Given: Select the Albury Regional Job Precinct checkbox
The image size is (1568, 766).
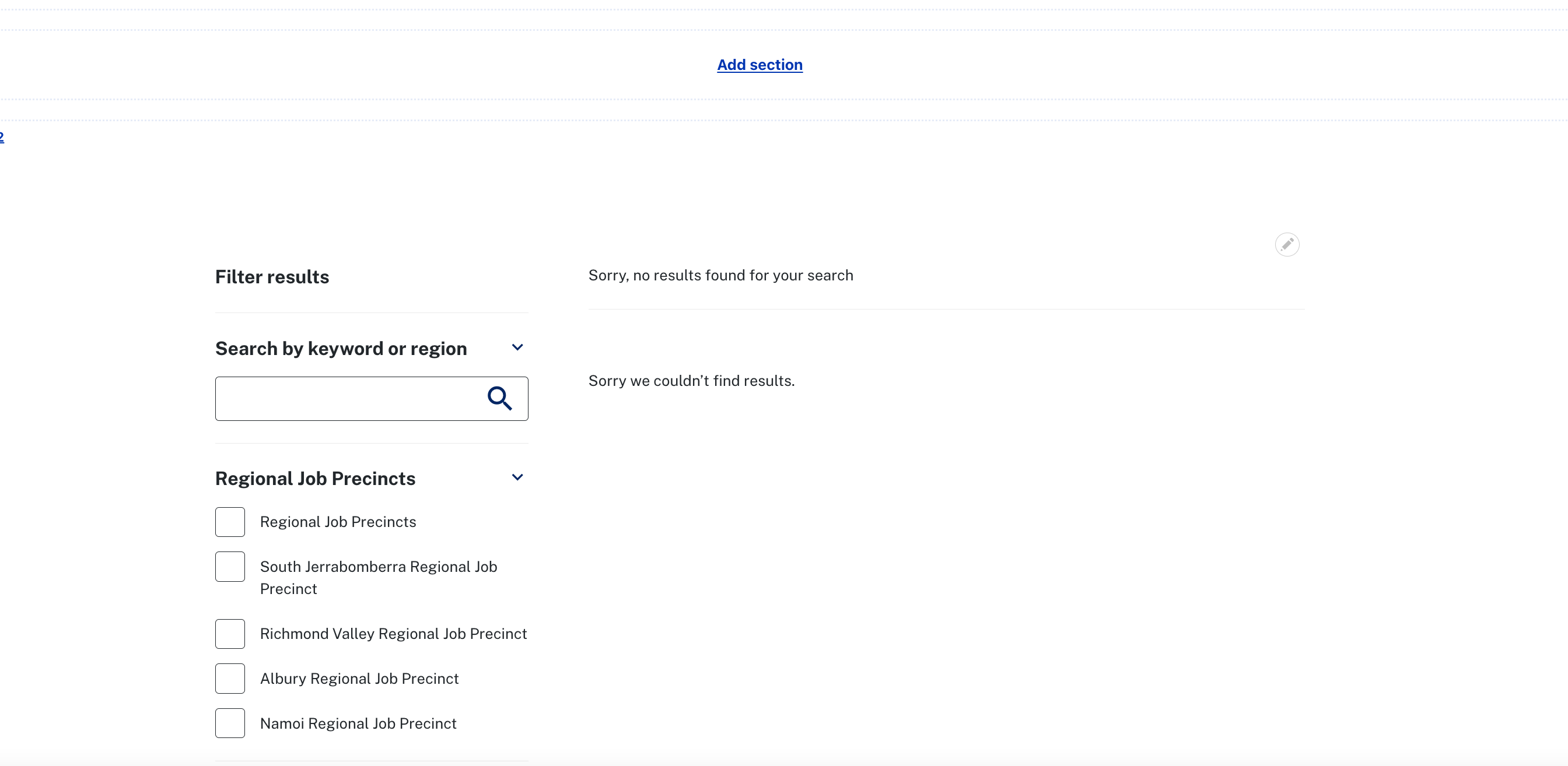Looking at the screenshot, I should (x=230, y=679).
